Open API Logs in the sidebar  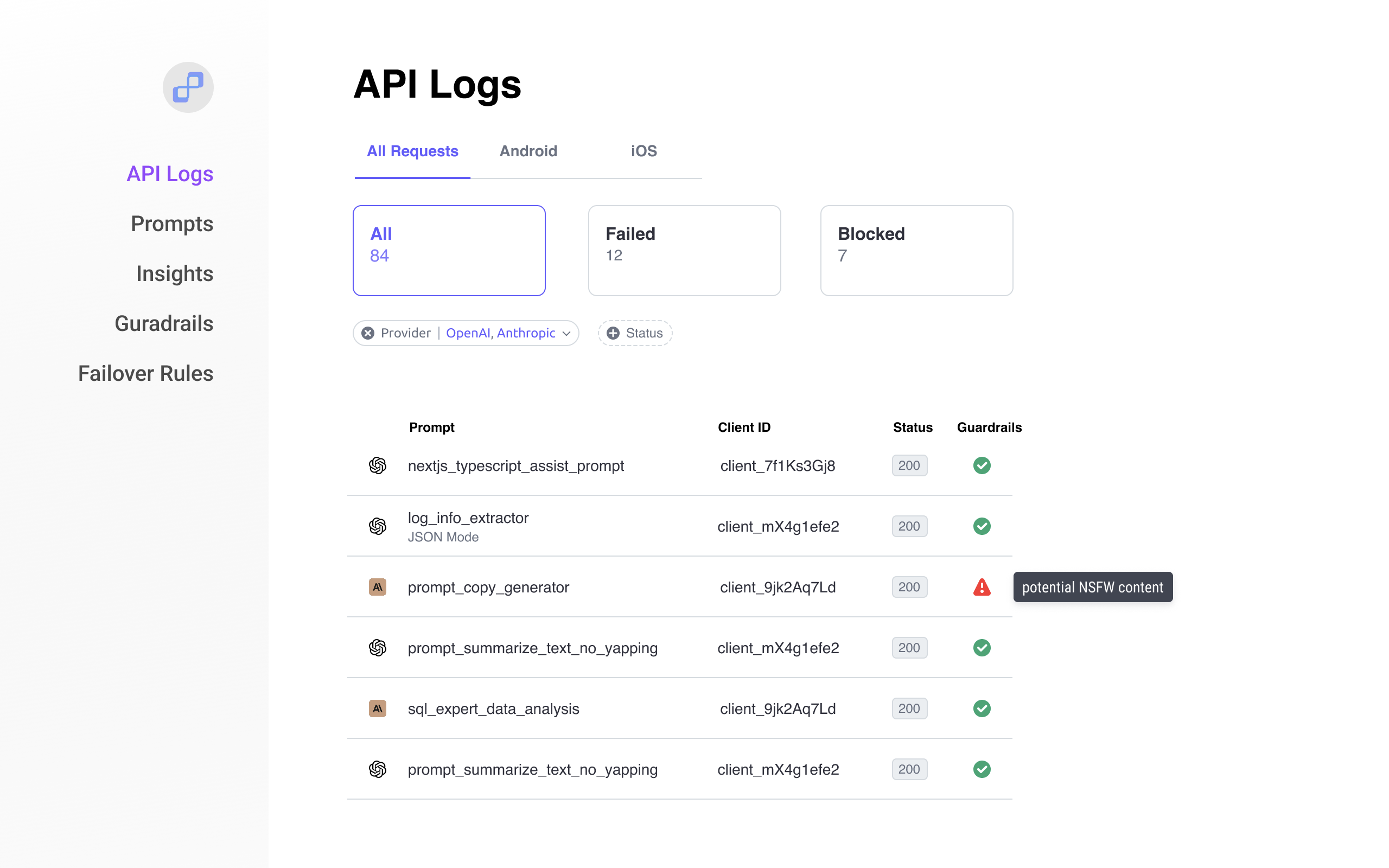170,174
